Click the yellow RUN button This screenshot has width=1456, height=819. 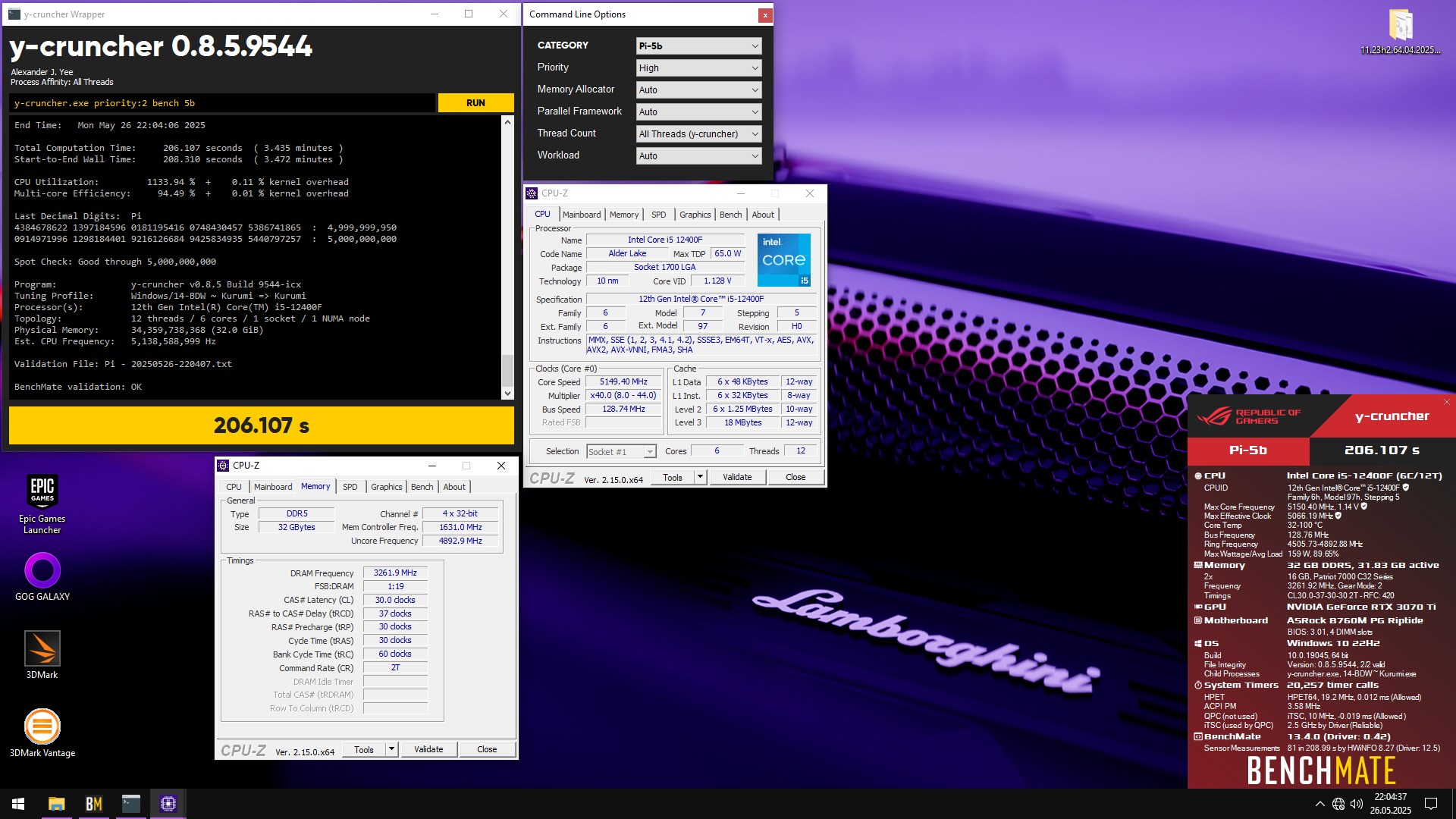click(x=475, y=103)
